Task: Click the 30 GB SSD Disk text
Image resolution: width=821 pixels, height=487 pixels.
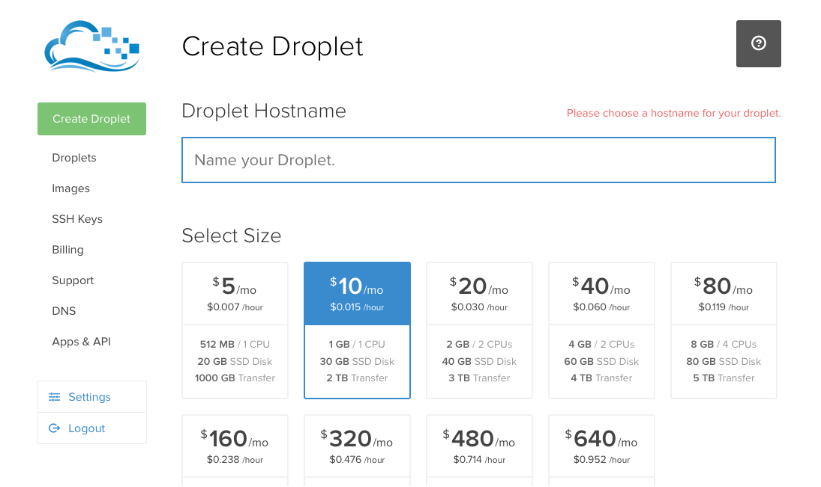Action: tap(357, 361)
